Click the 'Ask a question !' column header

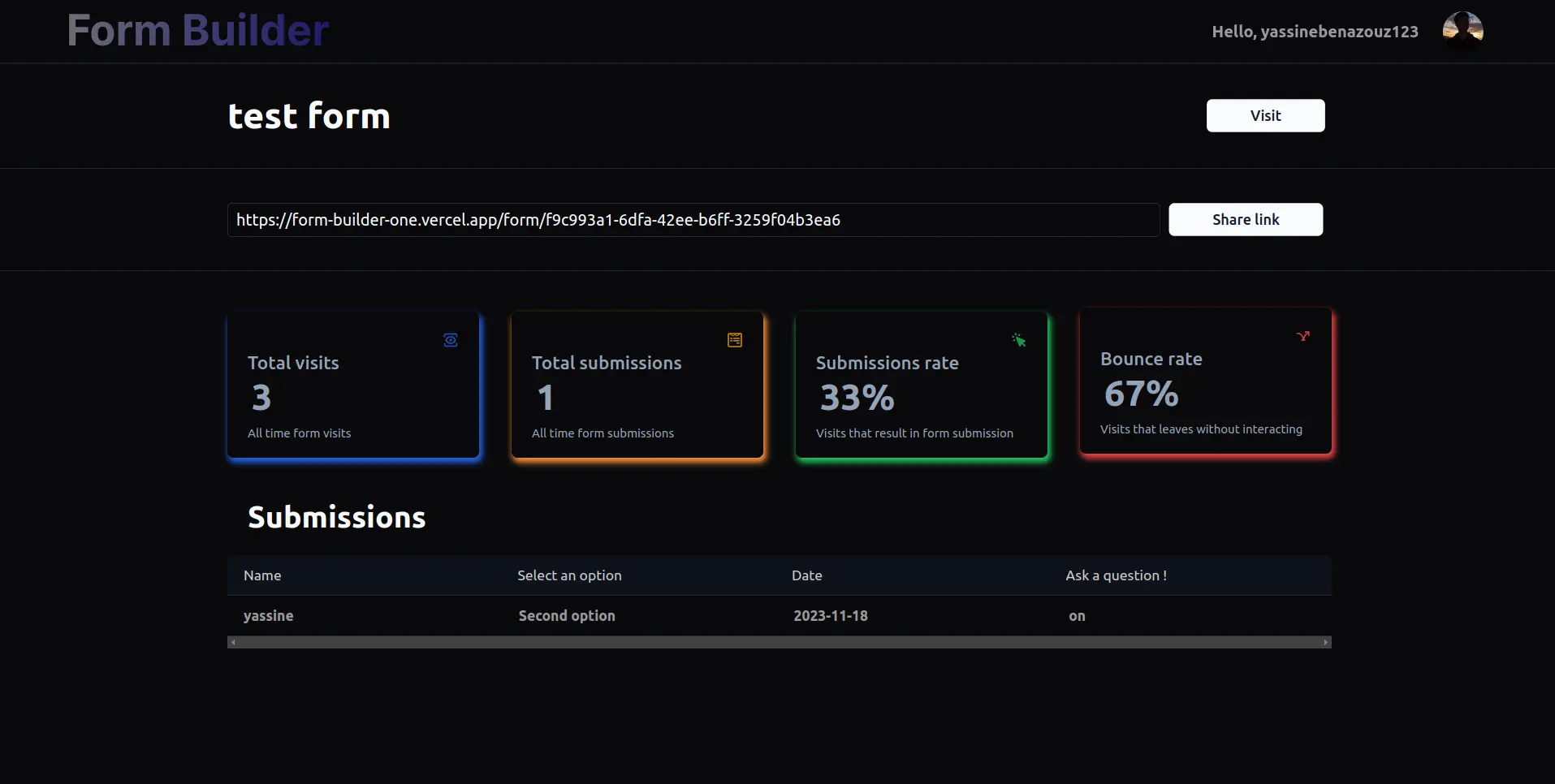tap(1116, 575)
